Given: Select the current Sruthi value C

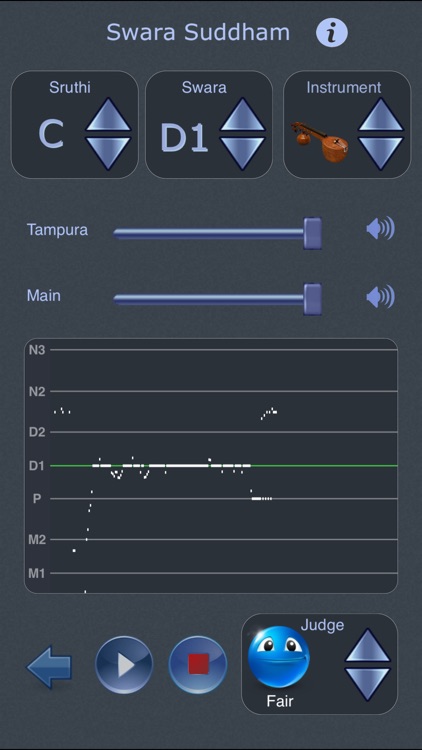Looking at the screenshot, I should 51,134.
